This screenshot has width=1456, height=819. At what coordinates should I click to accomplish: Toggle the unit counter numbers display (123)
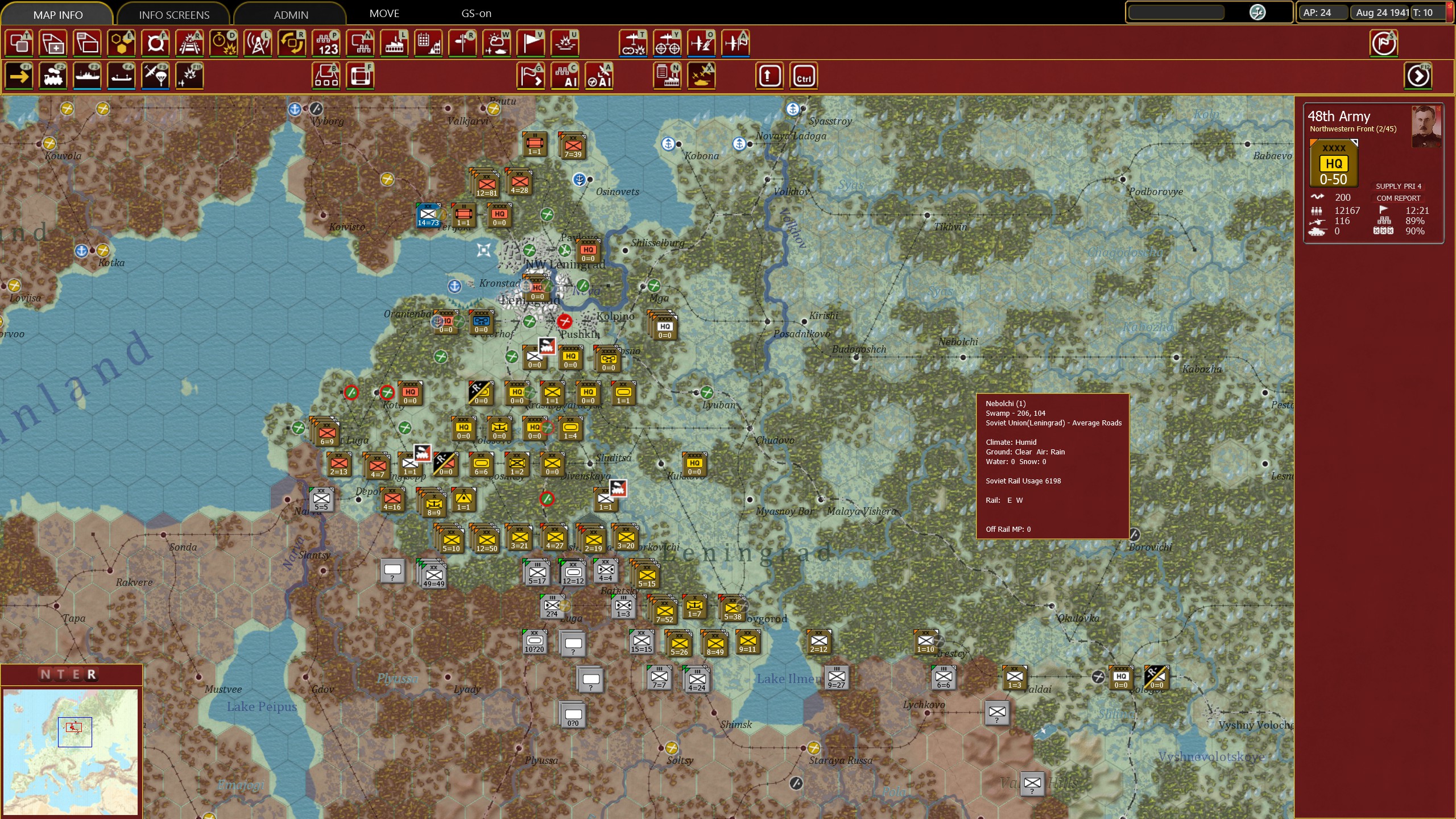(326, 43)
